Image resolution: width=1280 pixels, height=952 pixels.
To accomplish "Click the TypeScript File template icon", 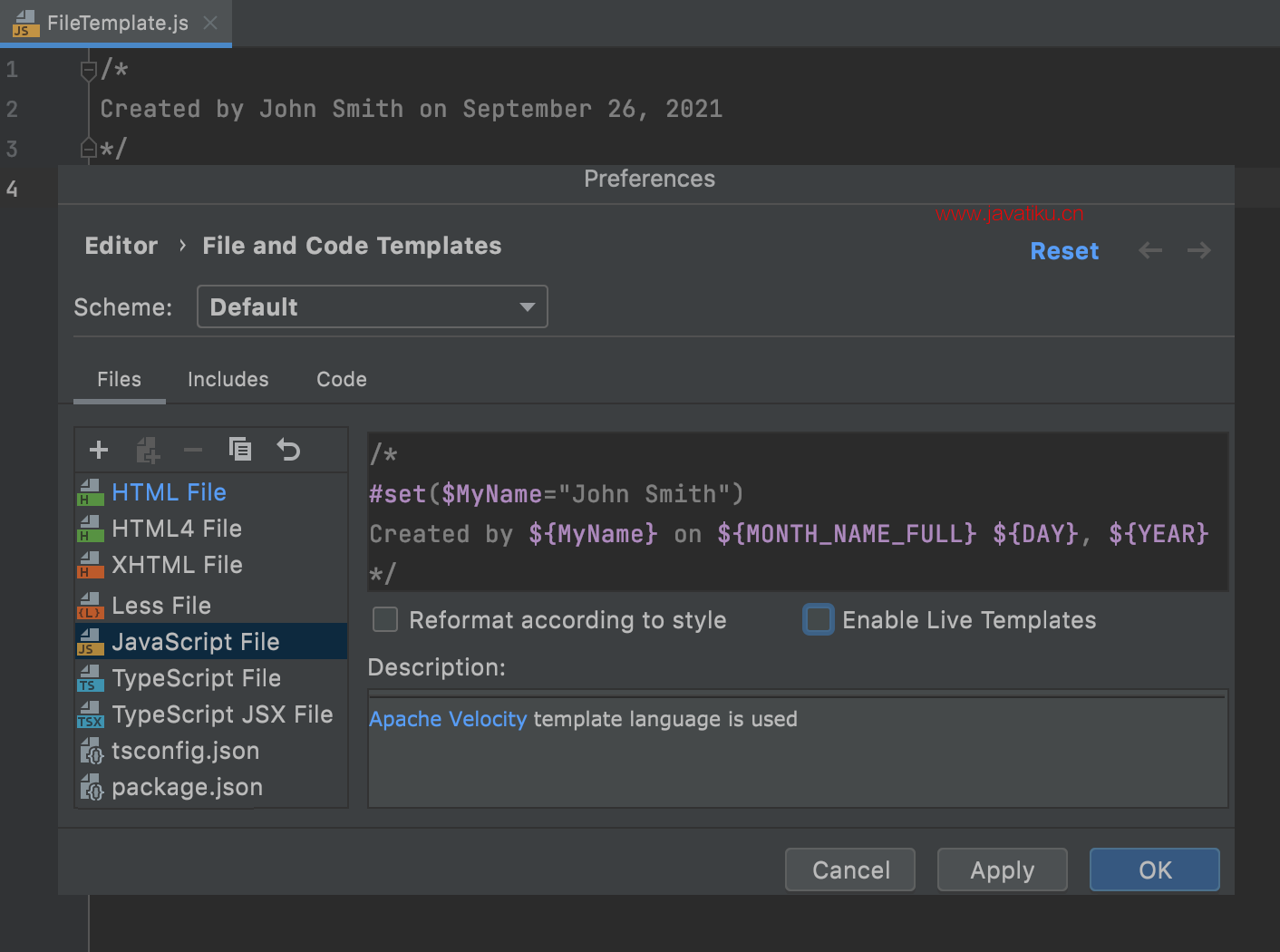I will (x=91, y=678).
